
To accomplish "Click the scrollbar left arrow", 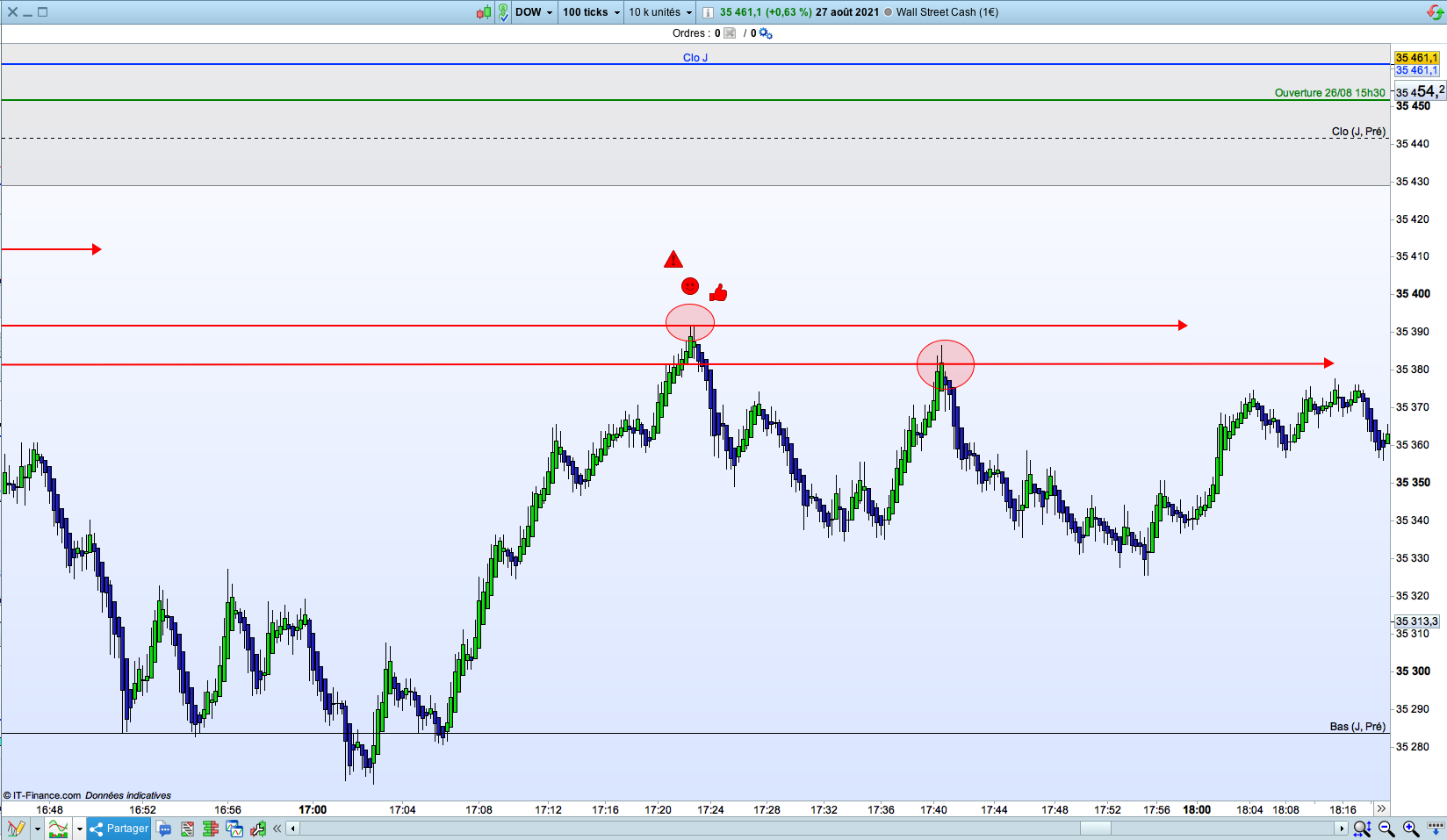I will point(293,829).
